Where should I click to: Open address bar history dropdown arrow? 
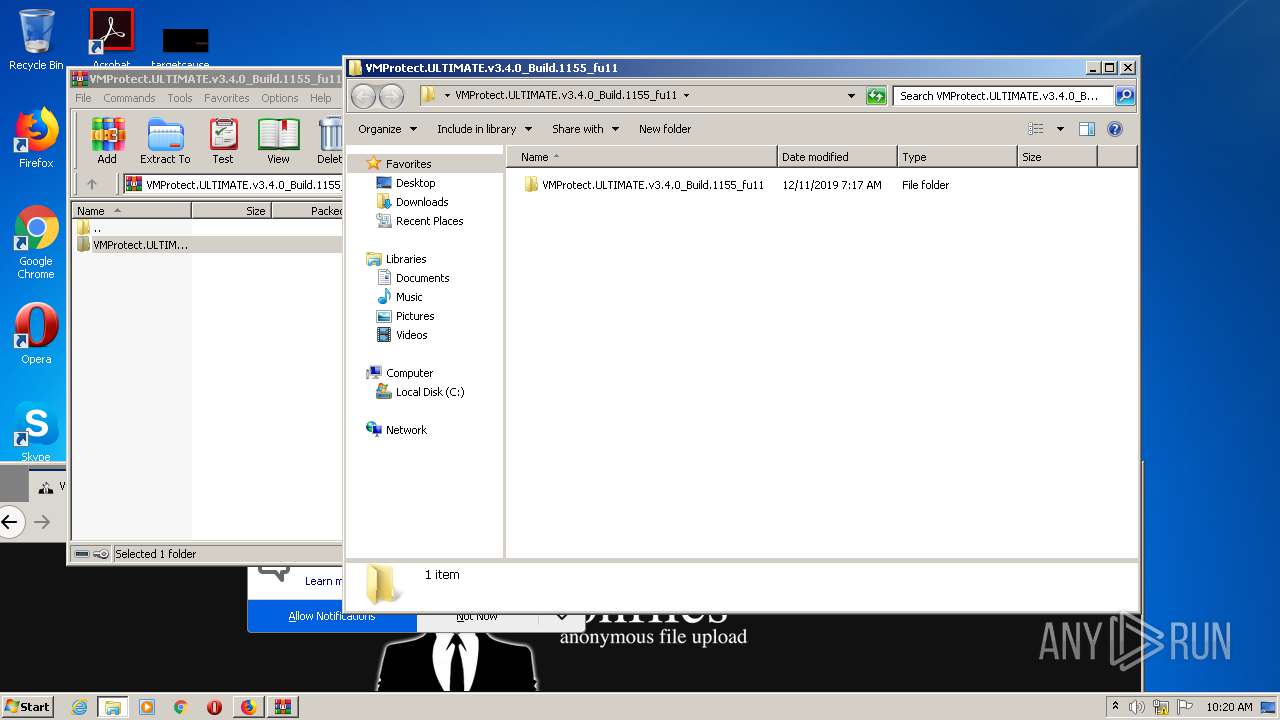tap(851, 96)
